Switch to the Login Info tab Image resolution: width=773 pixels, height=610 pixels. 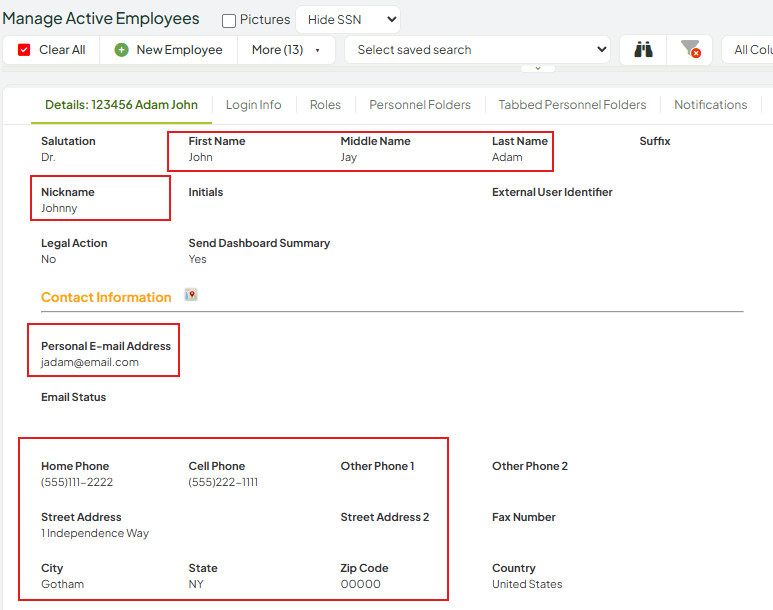click(253, 105)
